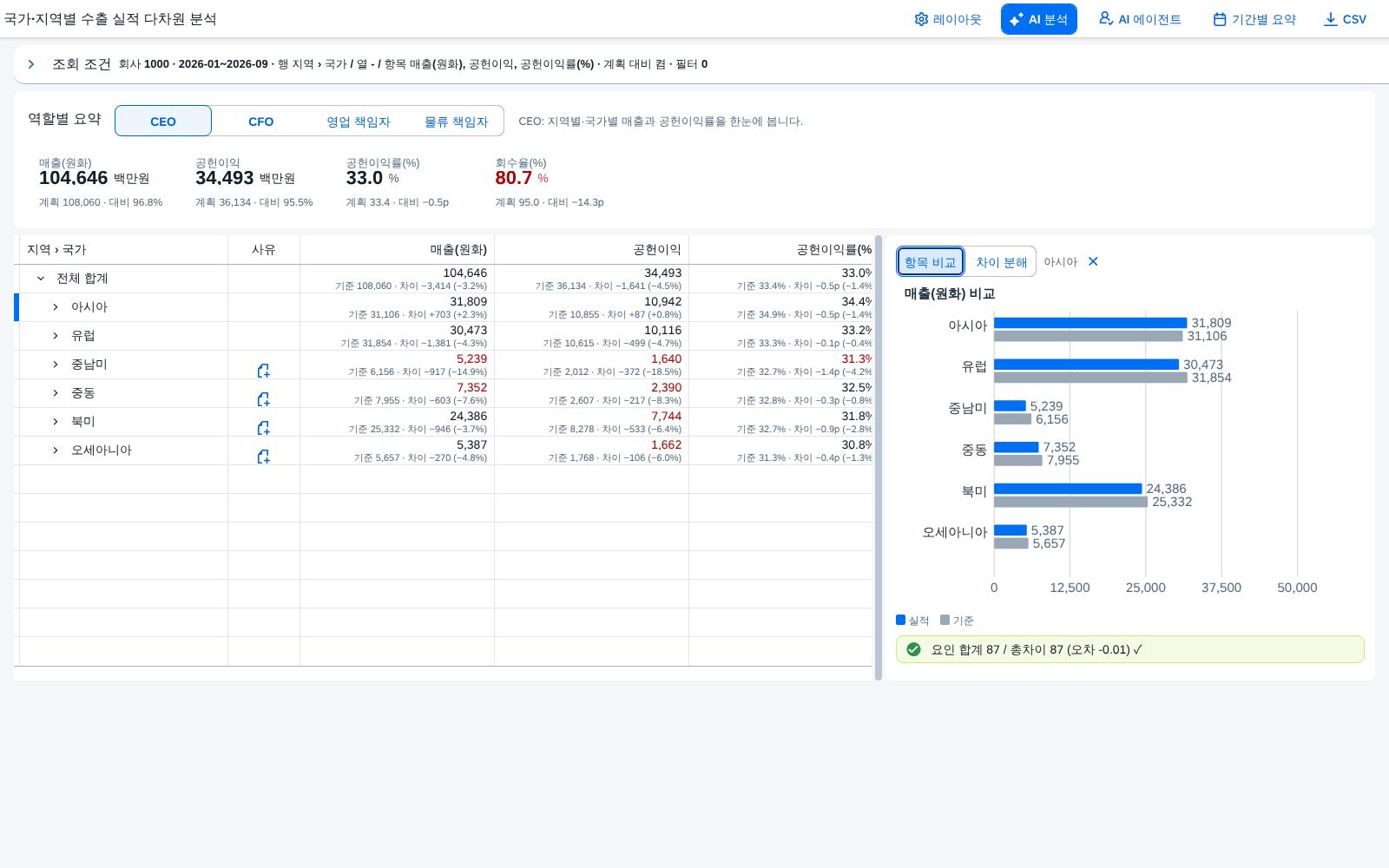
Task: Expand the 조회 조건 filter panel
Action: click(31, 64)
